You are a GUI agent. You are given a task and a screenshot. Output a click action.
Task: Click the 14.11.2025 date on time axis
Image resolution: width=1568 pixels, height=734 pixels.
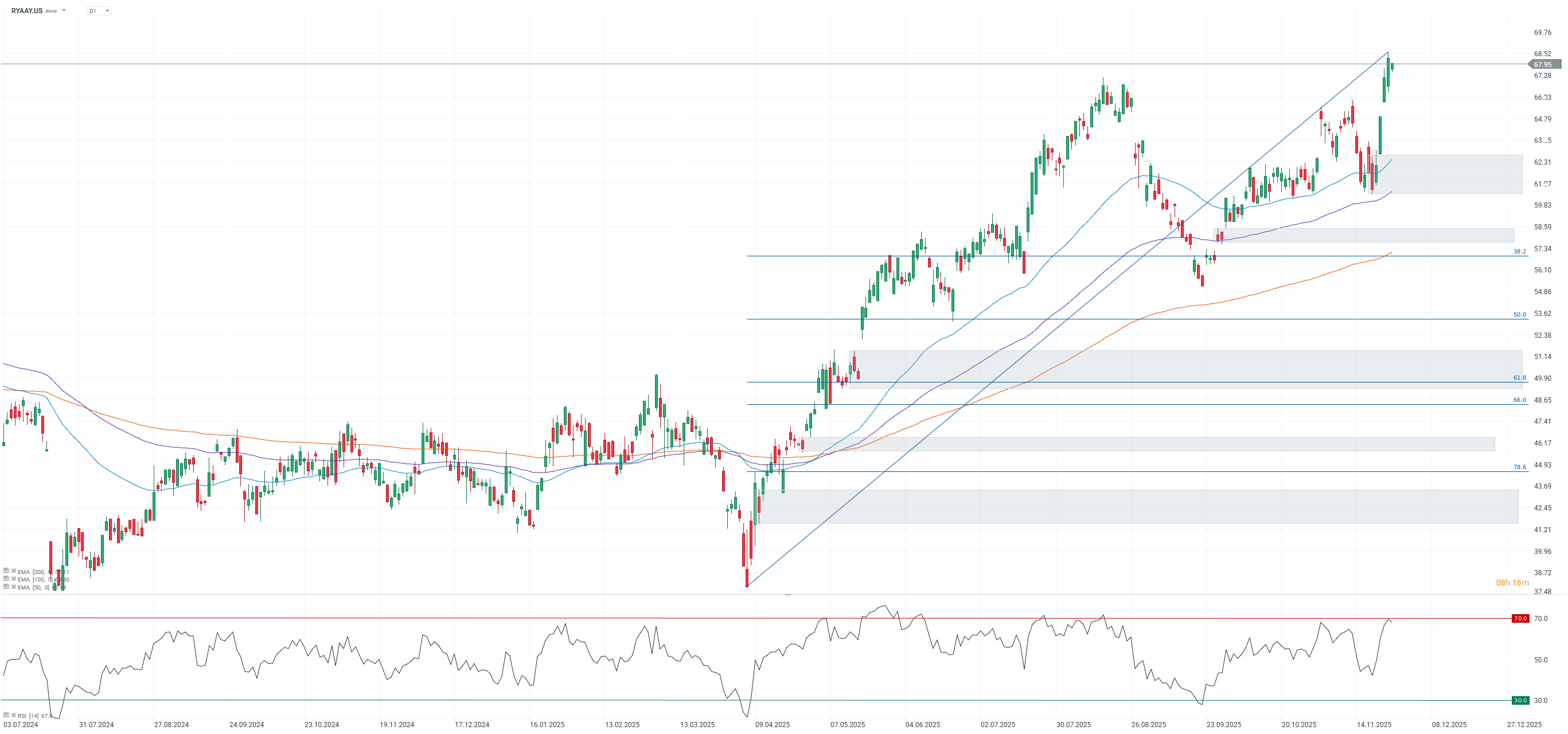(1374, 724)
